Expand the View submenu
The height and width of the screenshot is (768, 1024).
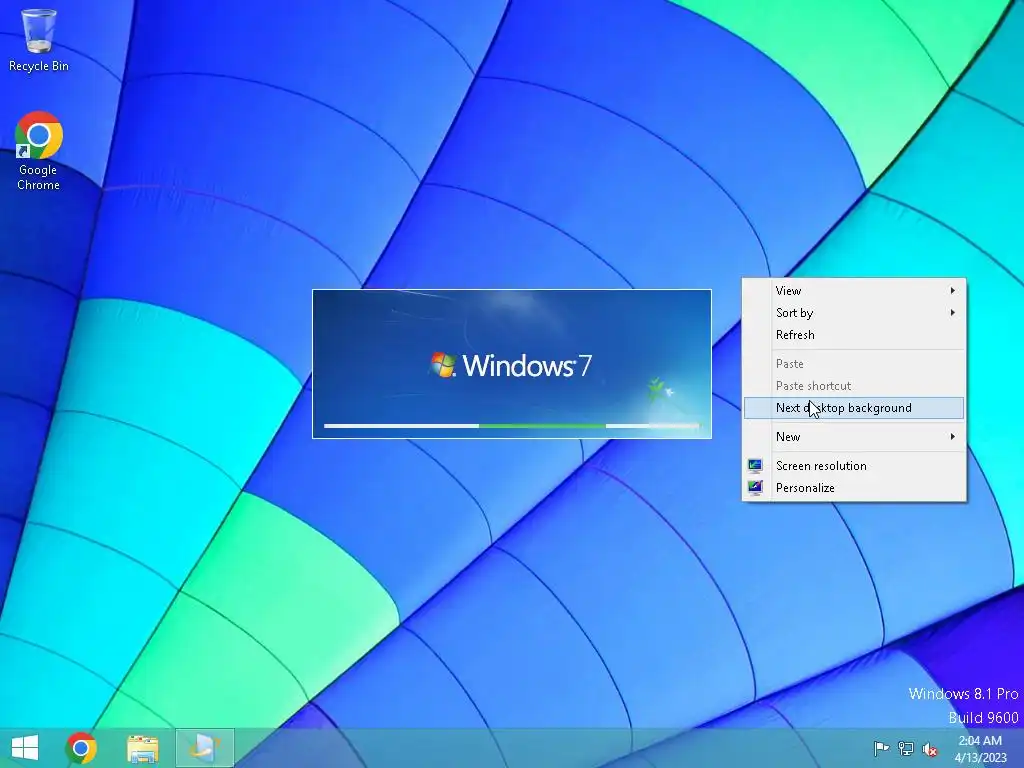[x=854, y=291]
